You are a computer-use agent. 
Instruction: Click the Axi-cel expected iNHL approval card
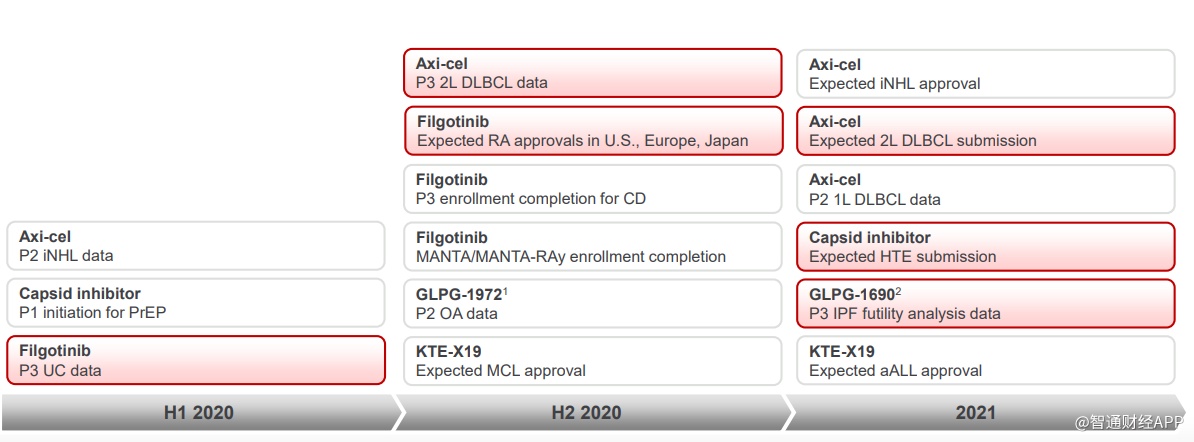985,73
